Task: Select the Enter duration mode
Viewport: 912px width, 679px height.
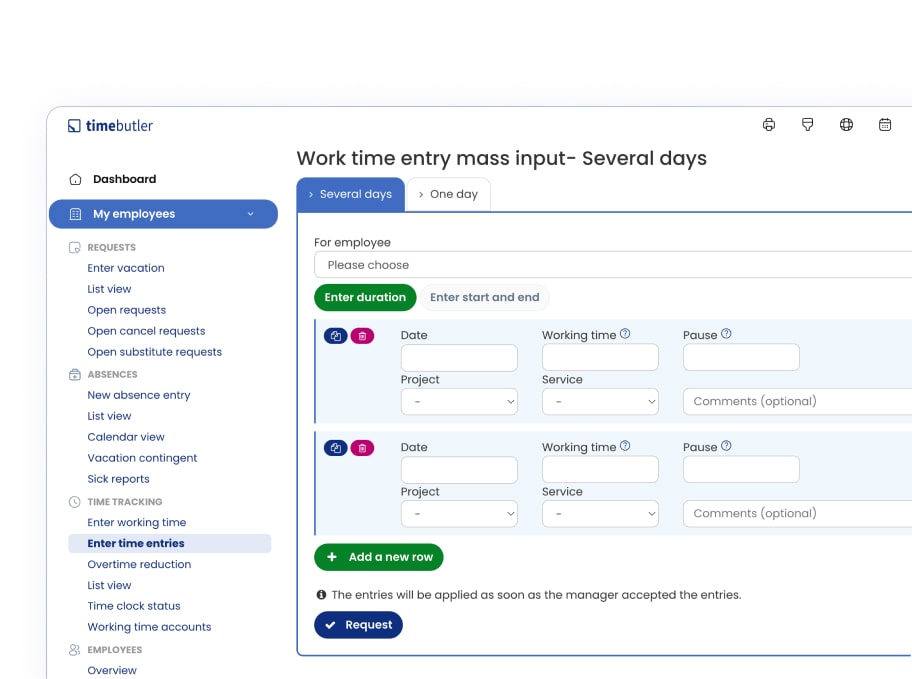Action: pyautogui.click(x=365, y=297)
